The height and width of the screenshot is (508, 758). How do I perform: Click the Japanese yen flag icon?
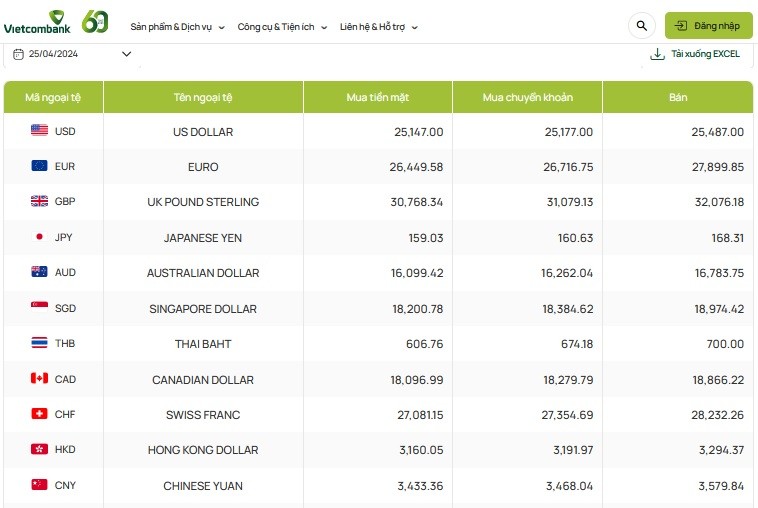coord(39,237)
